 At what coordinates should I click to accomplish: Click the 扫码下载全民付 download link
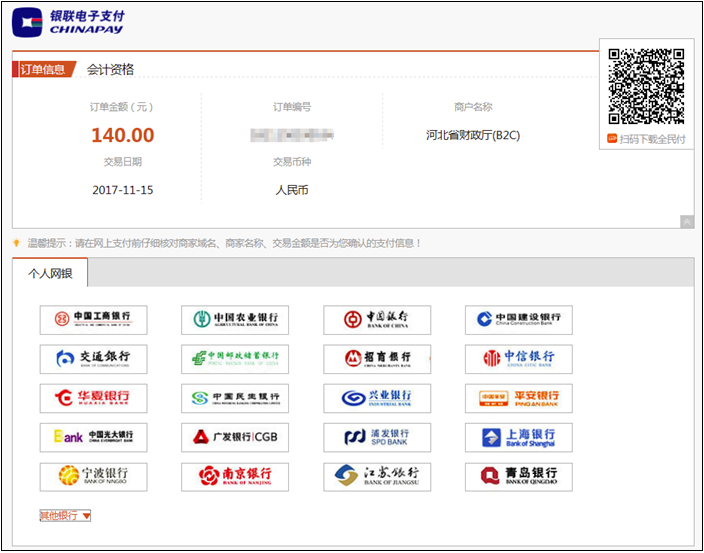[x=647, y=139]
